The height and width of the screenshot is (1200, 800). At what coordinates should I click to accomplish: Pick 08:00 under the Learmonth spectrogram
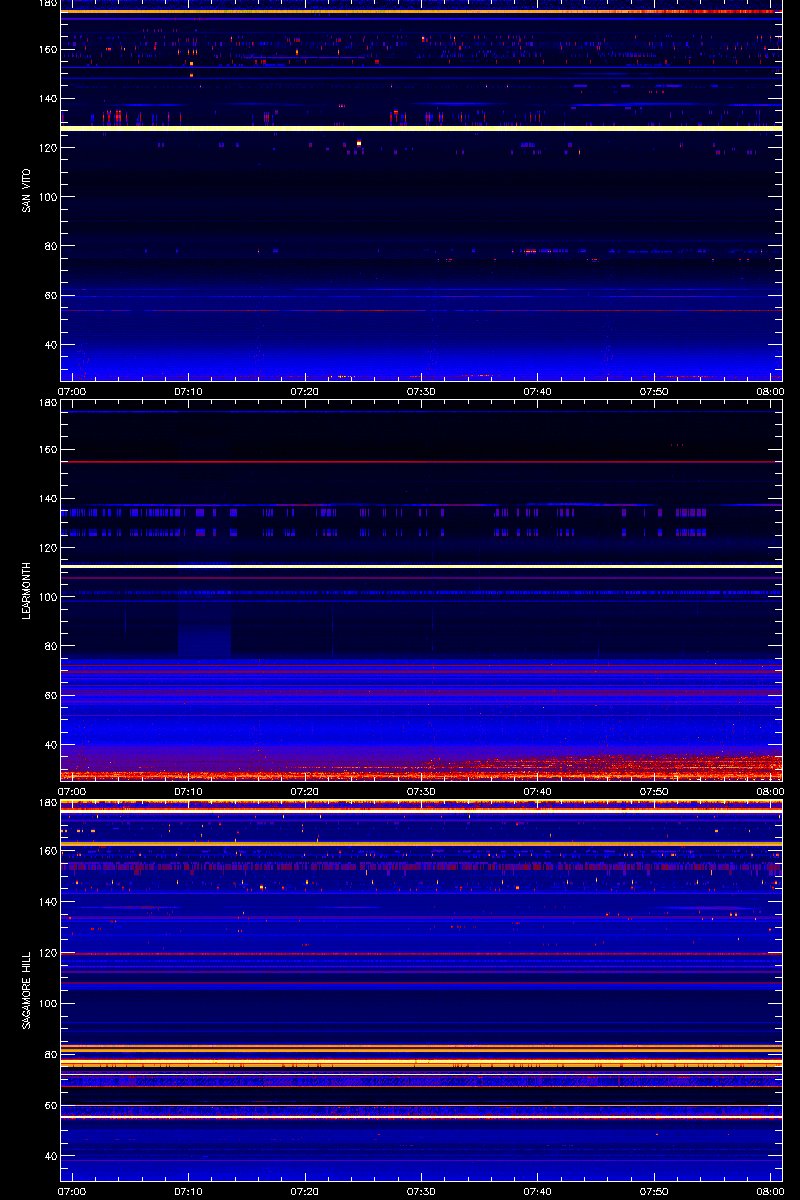(770, 791)
